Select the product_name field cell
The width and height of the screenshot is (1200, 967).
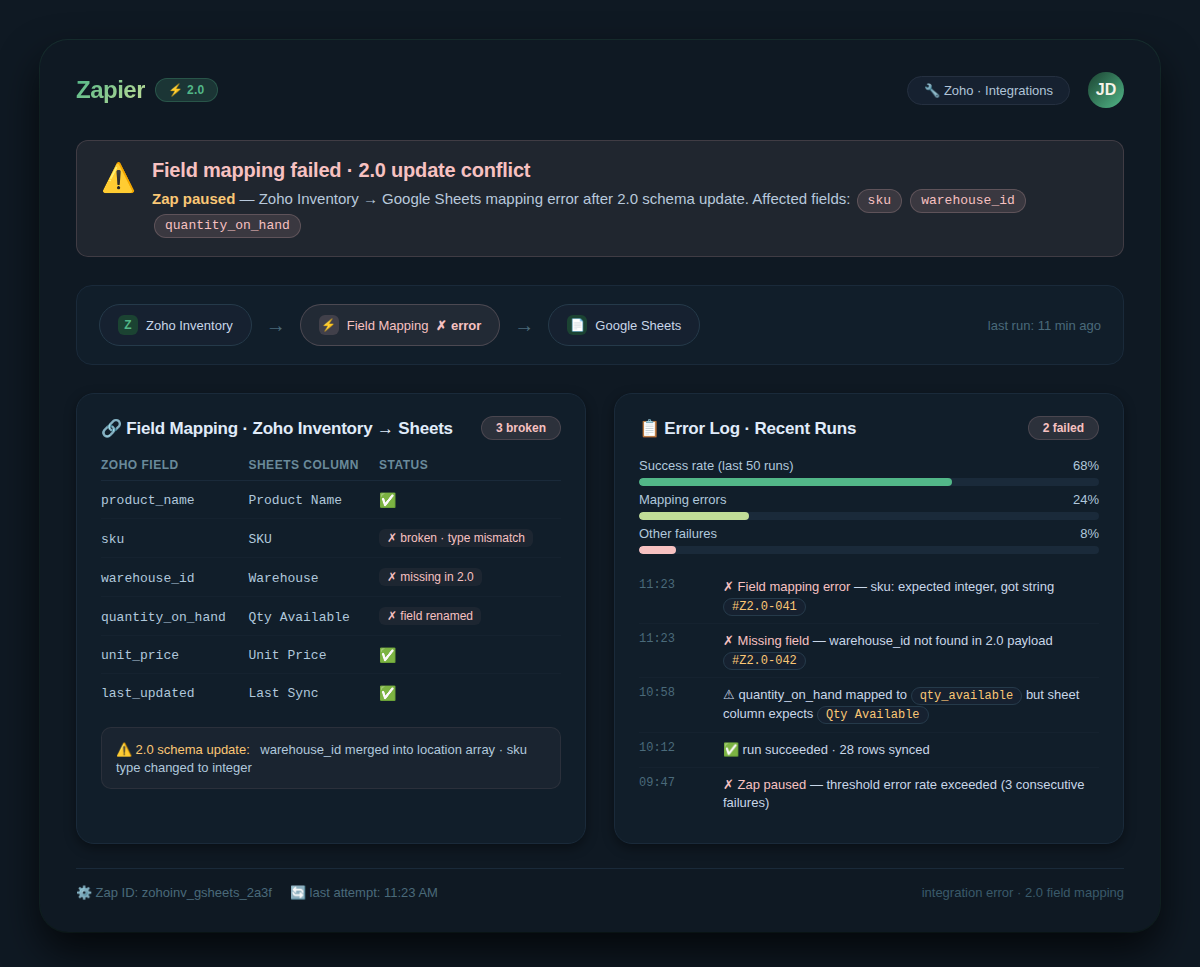(x=148, y=500)
